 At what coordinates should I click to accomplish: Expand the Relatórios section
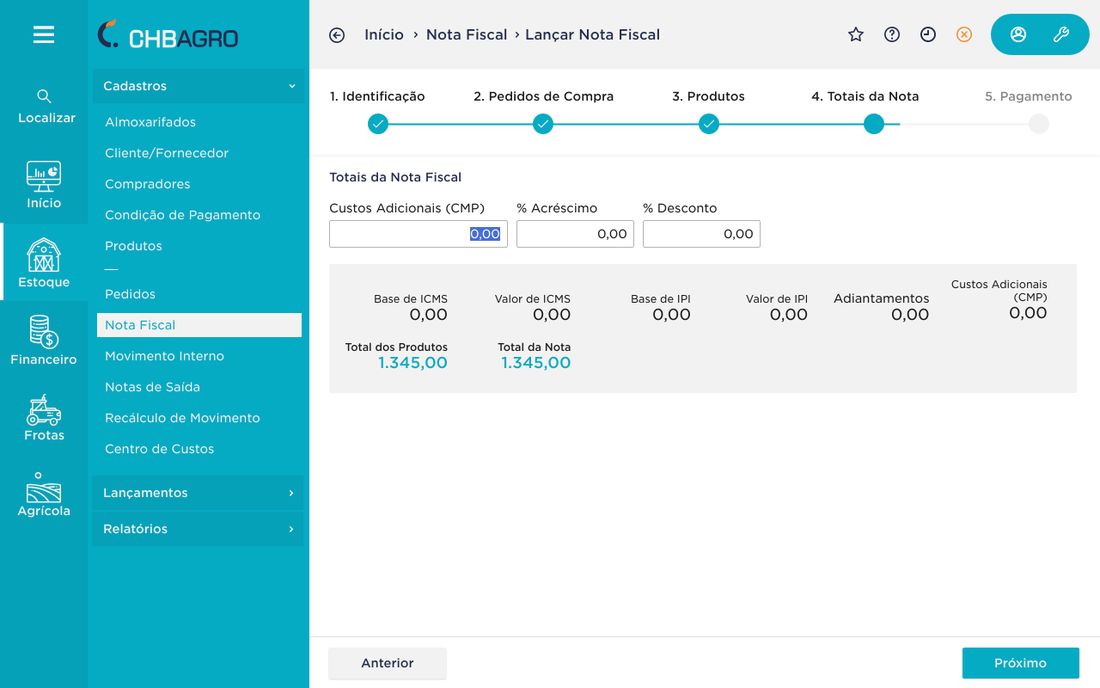click(198, 529)
